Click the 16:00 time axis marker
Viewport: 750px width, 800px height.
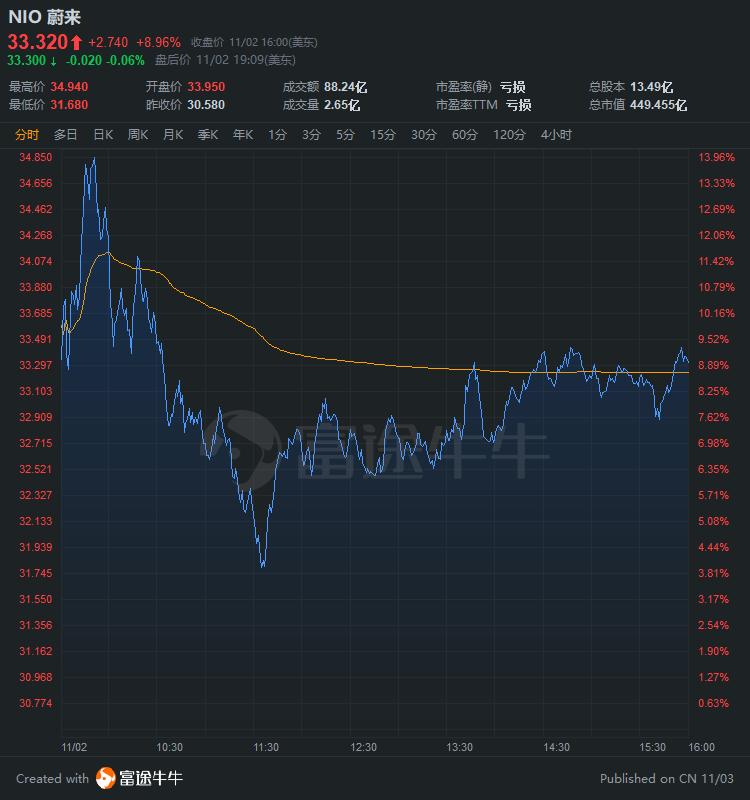coord(702,747)
